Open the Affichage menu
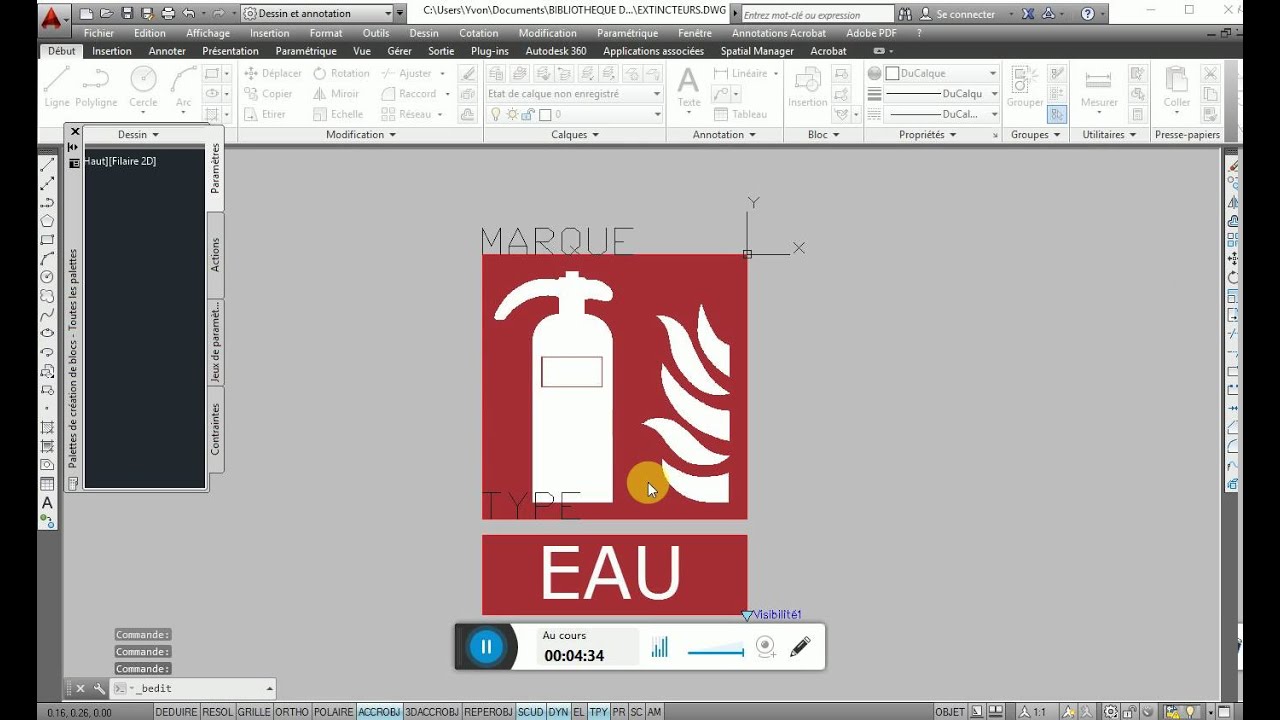The image size is (1280, 720). (207, 33)
